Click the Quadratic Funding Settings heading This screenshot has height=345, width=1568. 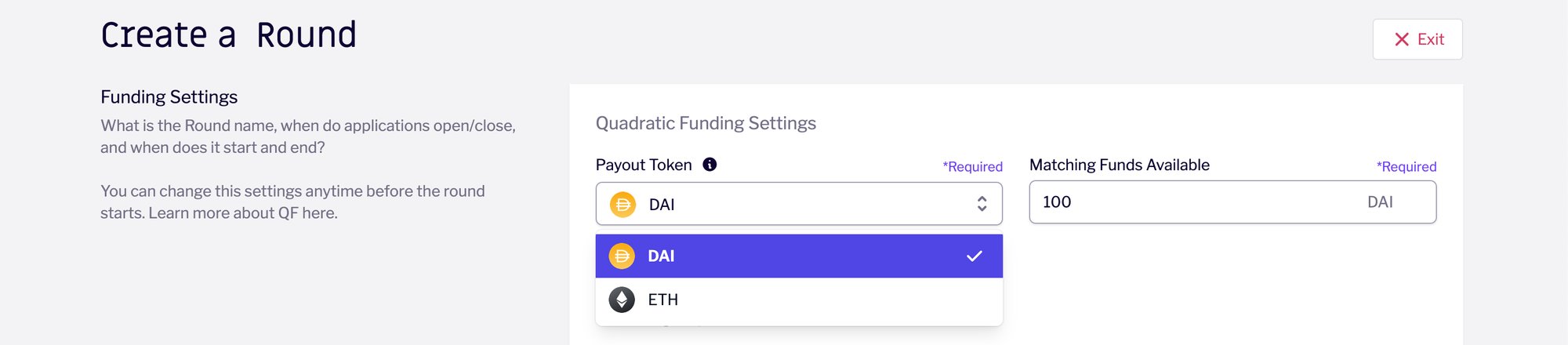click(x=706, y=123)
